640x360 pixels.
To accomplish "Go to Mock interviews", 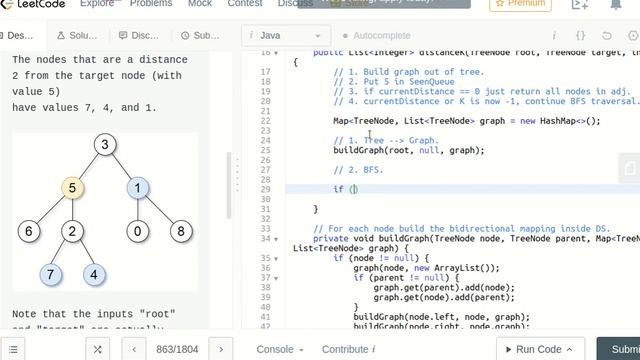I will click(x=200, y=4).
